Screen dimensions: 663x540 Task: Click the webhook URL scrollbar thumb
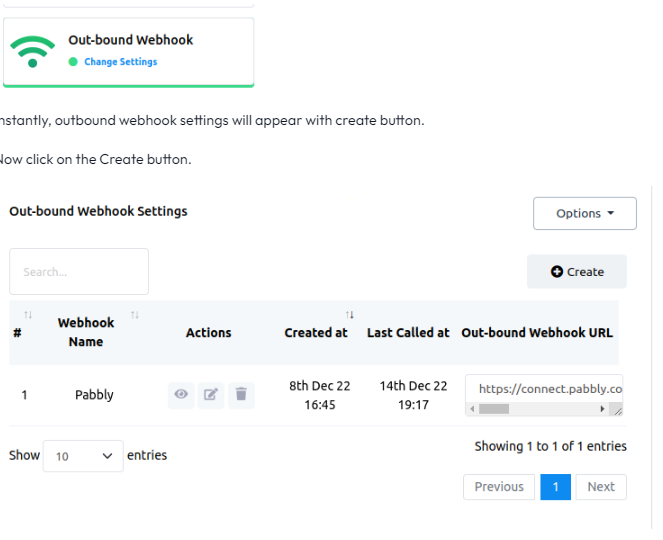tap(494, 409)
